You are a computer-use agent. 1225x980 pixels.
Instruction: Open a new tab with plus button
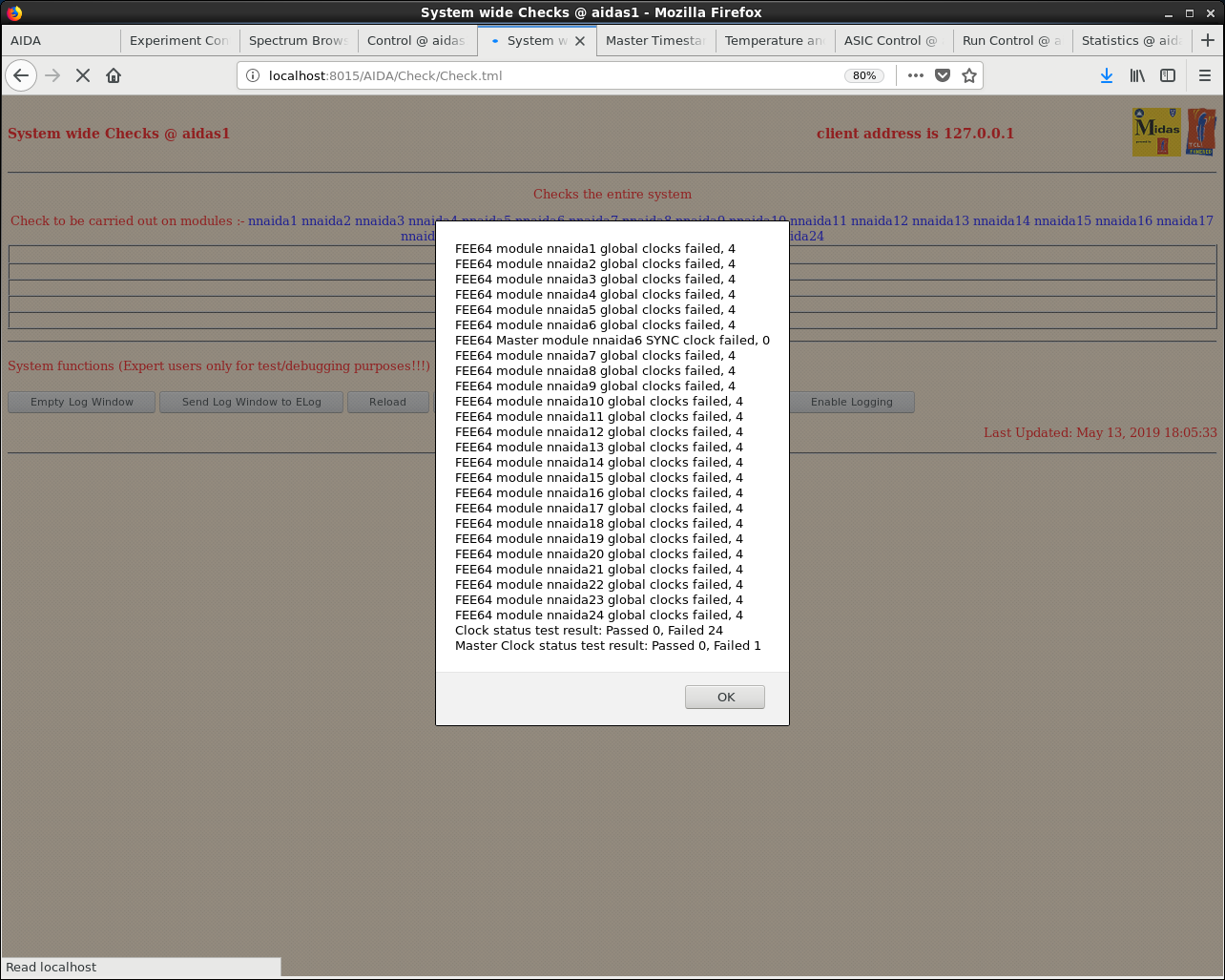pos(1208,40)
